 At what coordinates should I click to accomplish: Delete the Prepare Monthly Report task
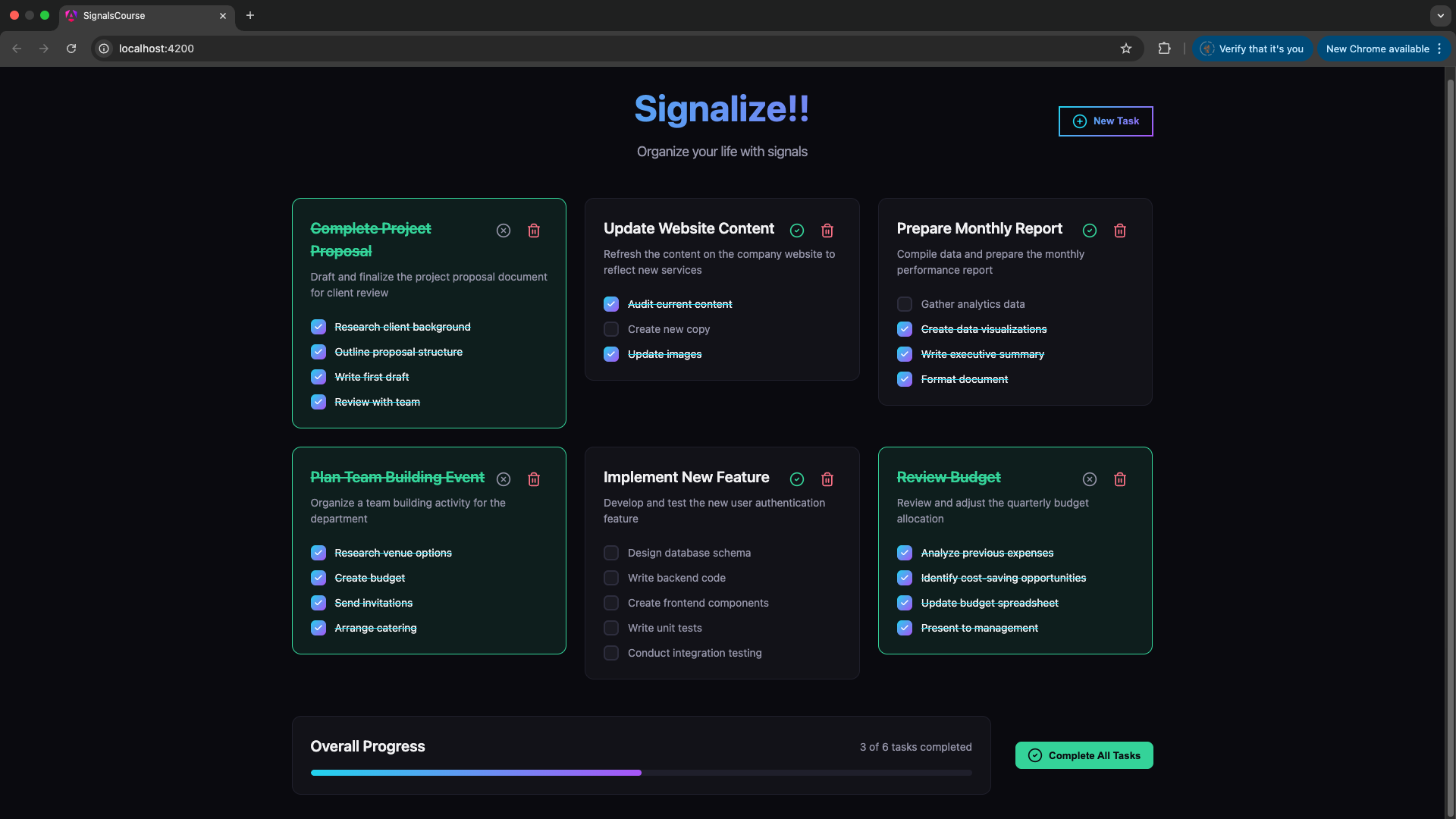click(x=1120, y=231)
